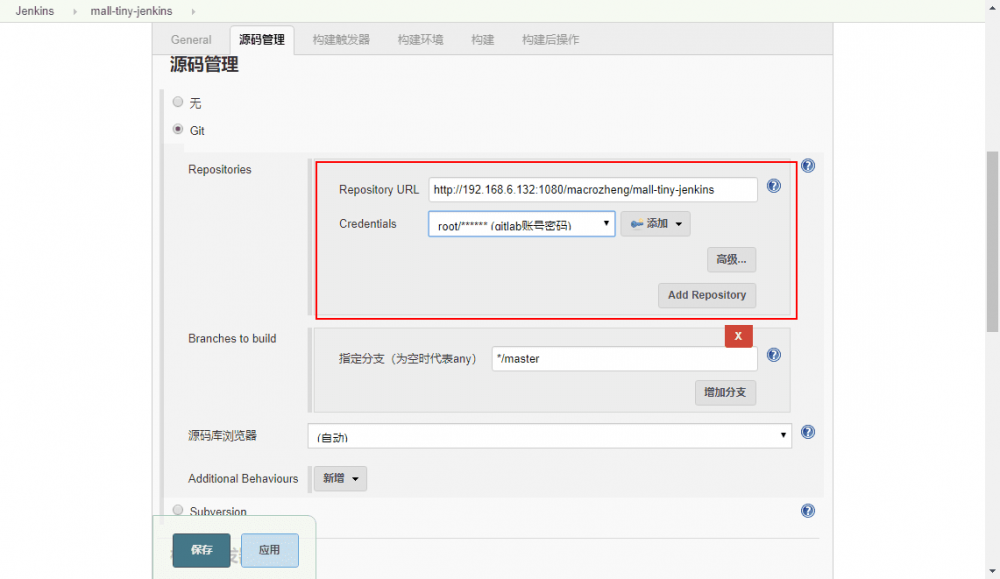Delete the branch entry using the red X
Screen dimensions: 1000x579
739,335
